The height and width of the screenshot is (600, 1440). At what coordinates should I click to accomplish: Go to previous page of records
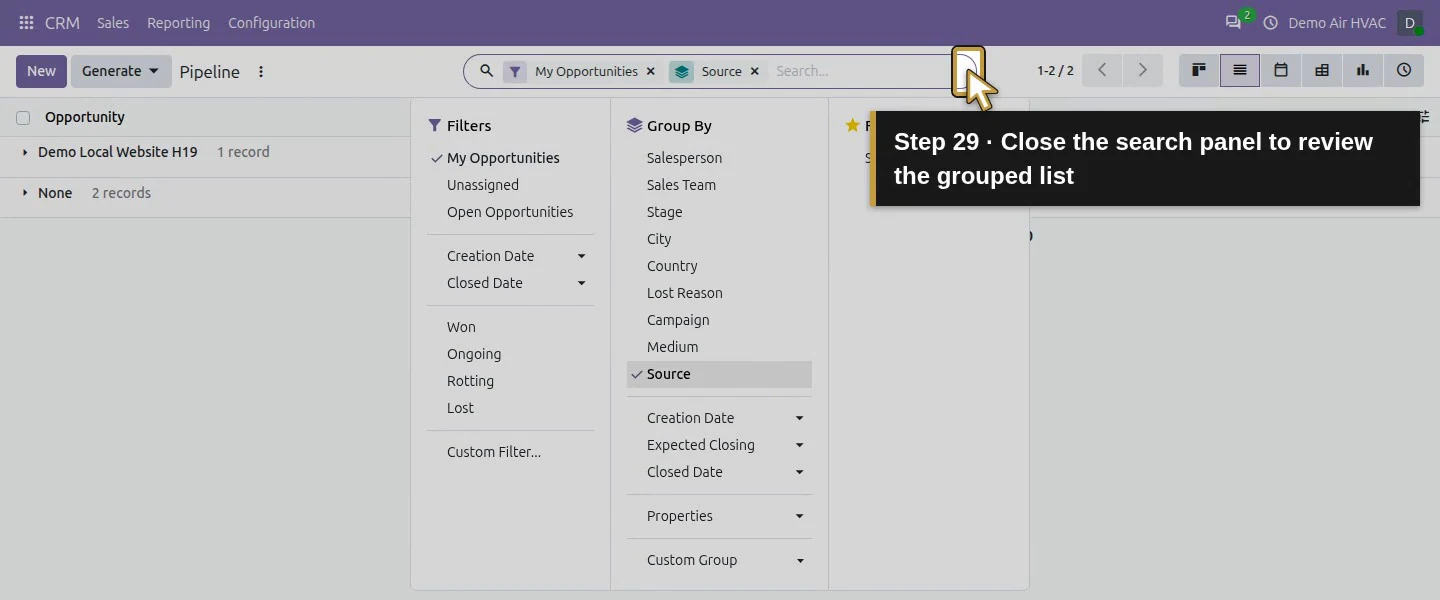pyautogui.click(x=1102, y=71)
